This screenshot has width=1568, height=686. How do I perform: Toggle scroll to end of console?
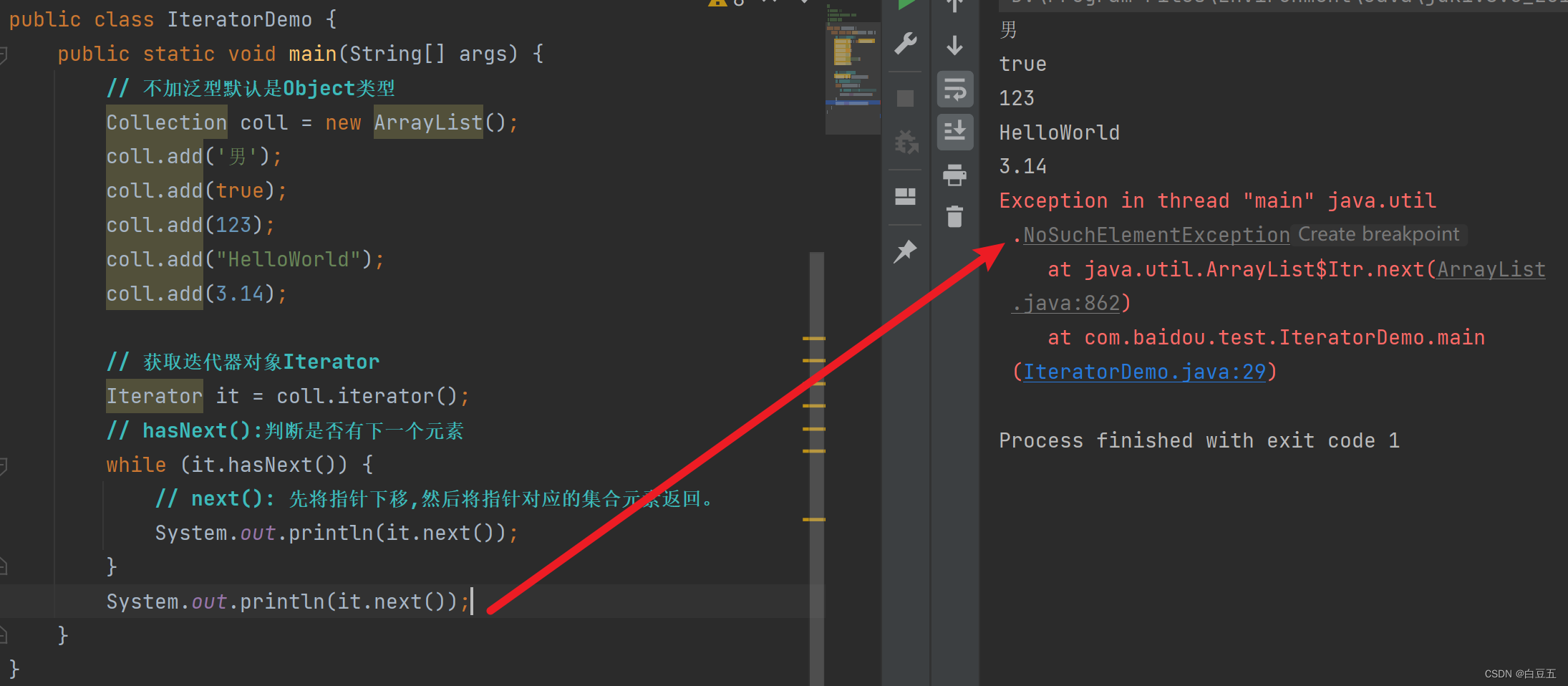coord(955,132)
